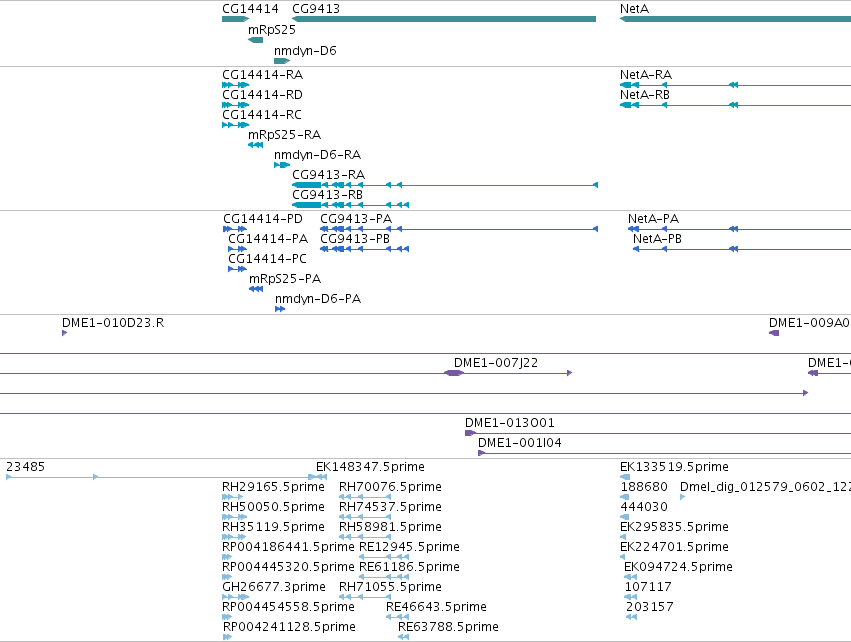The height and width of the screenshot is (642, 851).
Task: Select the DME1-013O01 feature label
Action: click(510, 423)
